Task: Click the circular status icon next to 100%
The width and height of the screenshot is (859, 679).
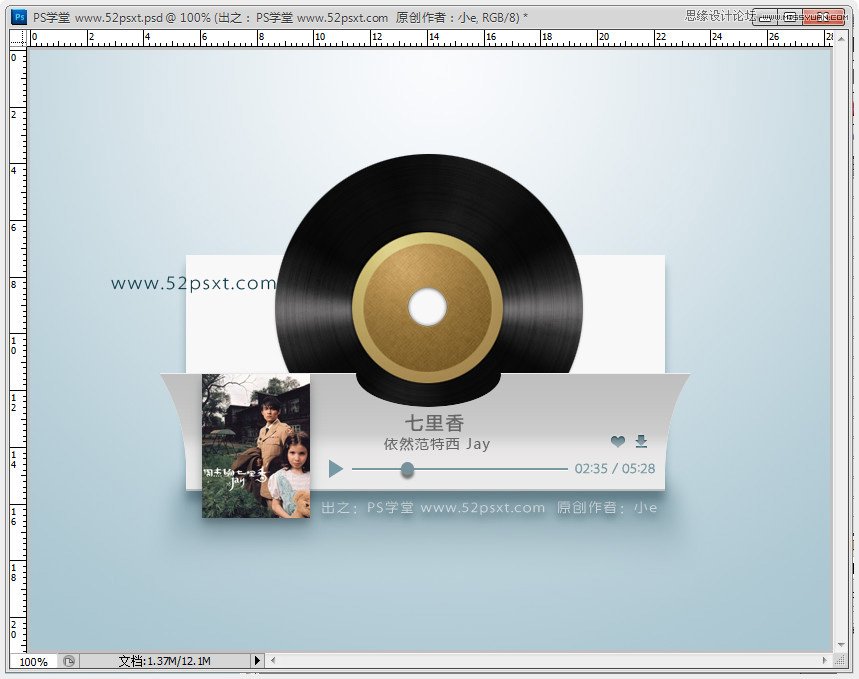Action: [x=68, y=661]
